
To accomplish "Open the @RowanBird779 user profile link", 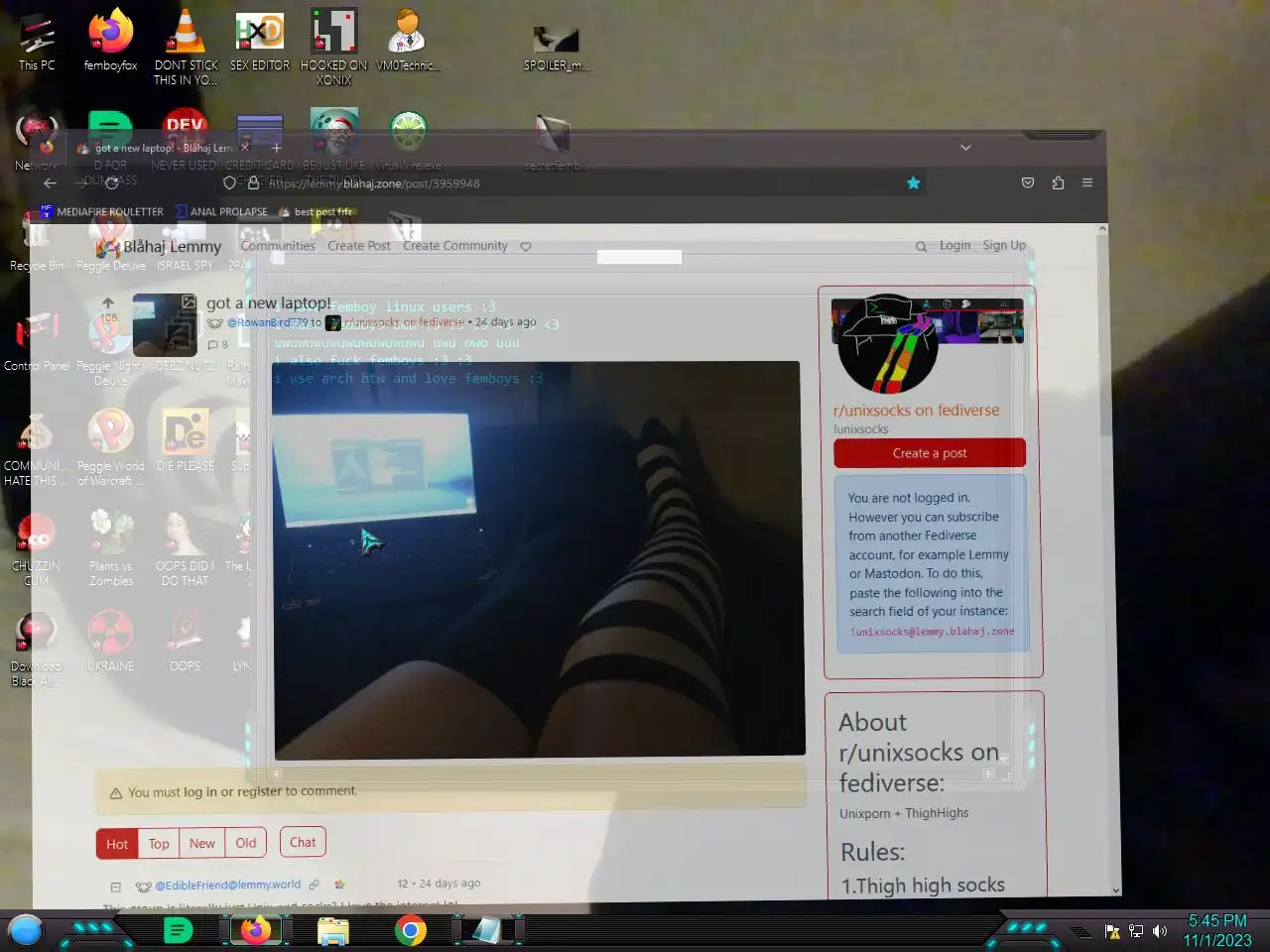I will pyautogui.click(x=268, y=322).
